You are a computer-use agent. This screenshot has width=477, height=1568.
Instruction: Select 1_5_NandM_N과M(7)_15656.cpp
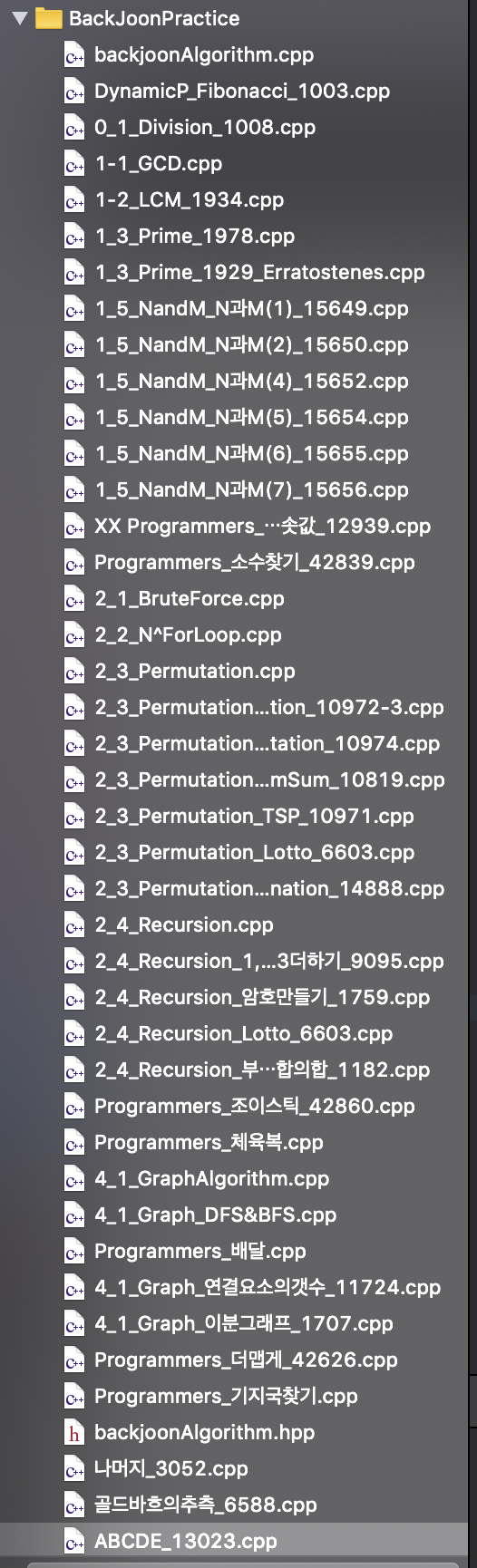pos(251,490)
